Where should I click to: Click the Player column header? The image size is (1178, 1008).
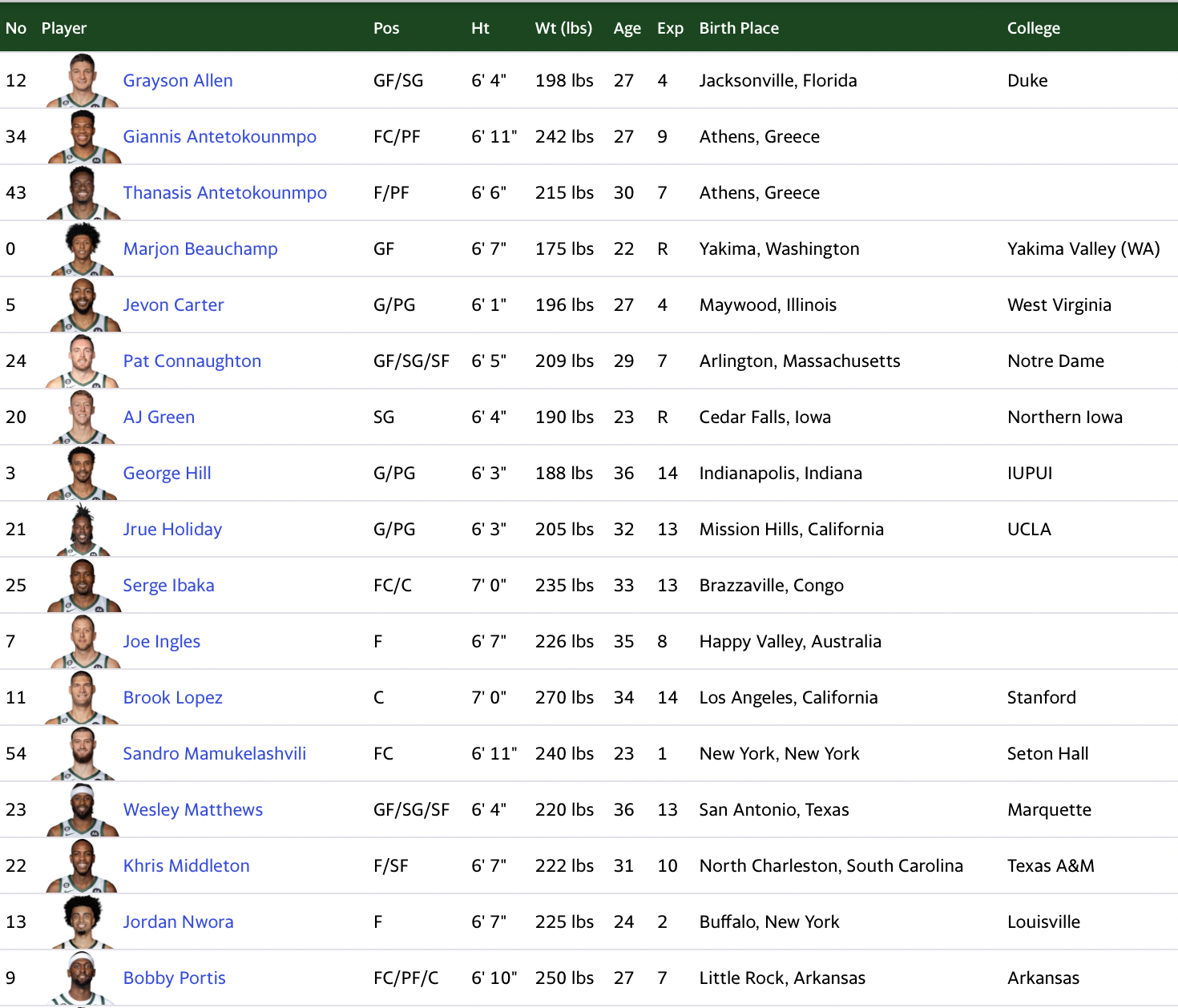pos(64,28)
